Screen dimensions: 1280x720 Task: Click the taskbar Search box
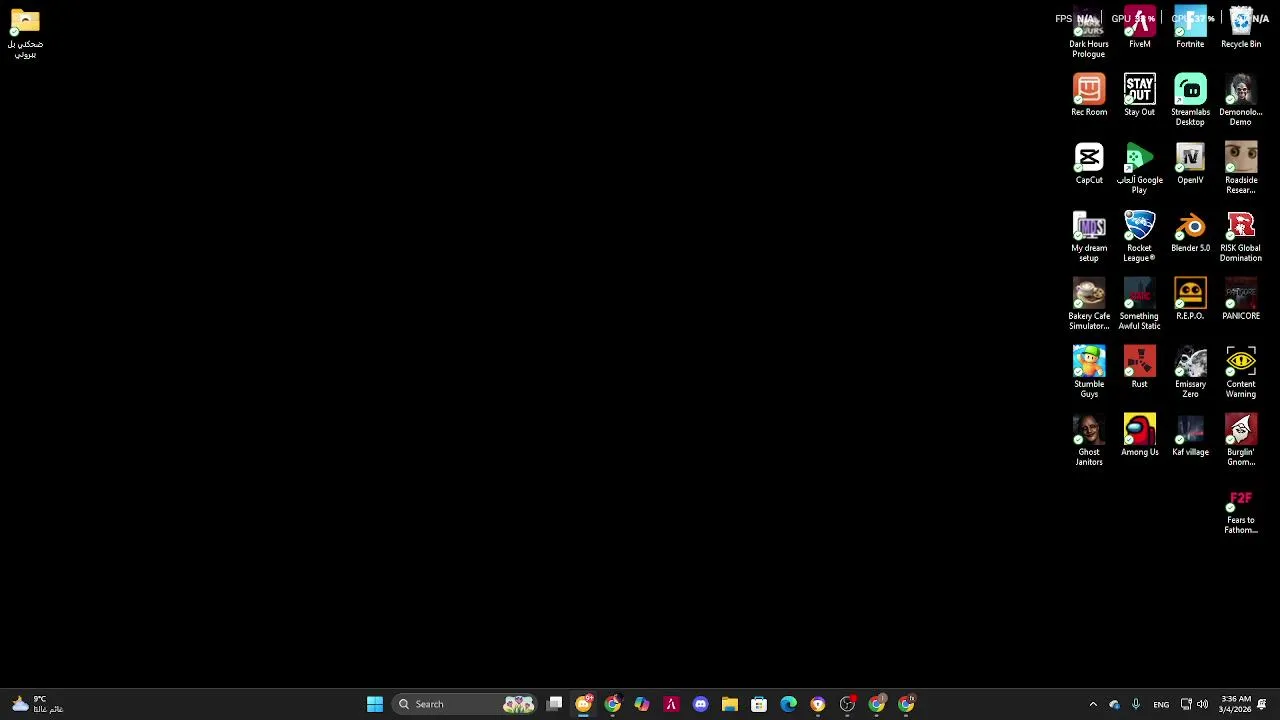click(x=466, y=704)
